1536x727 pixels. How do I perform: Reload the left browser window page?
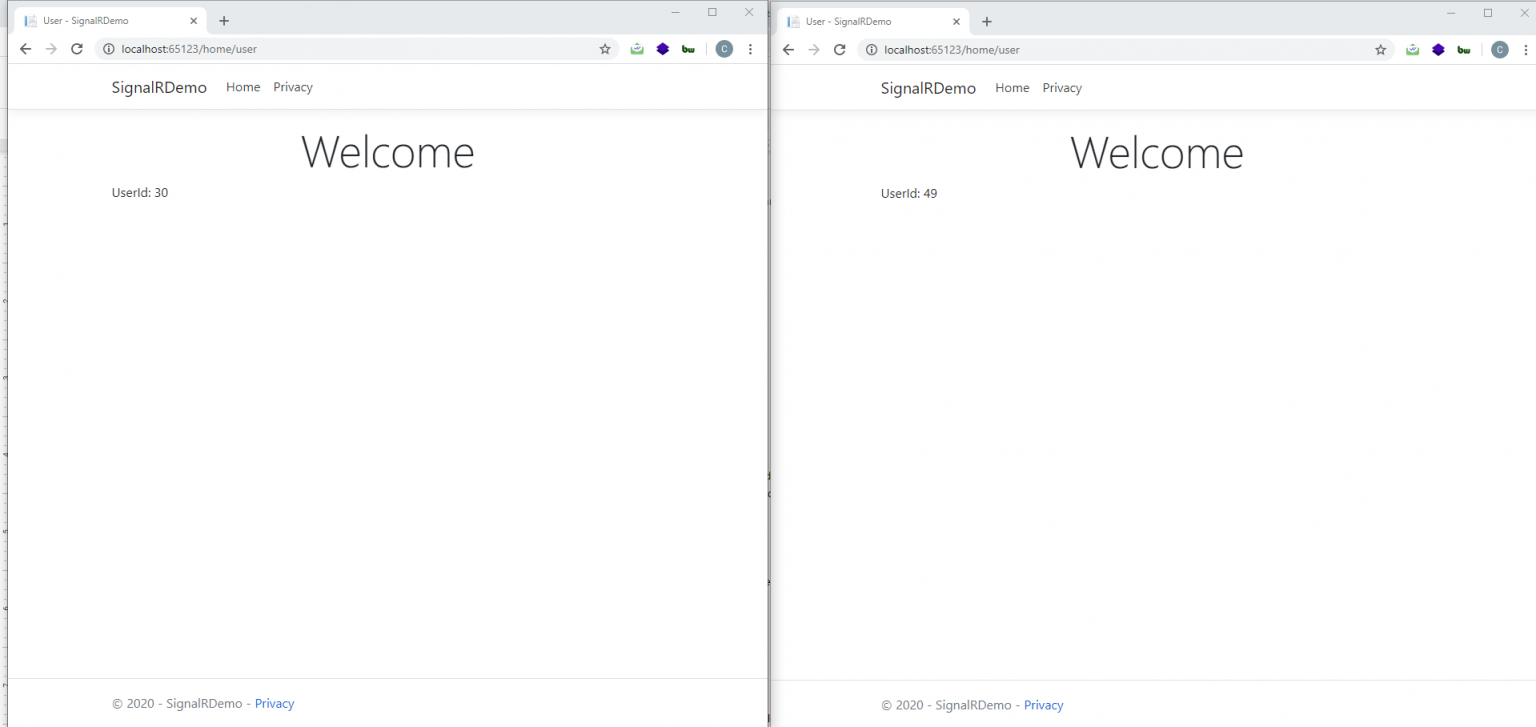pos(77,48)
